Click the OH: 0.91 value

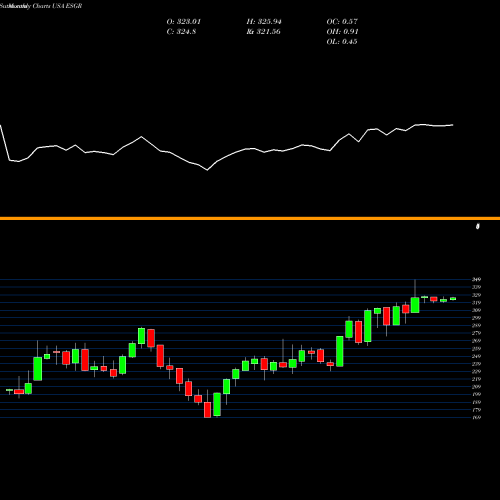(x=342, y=32)
